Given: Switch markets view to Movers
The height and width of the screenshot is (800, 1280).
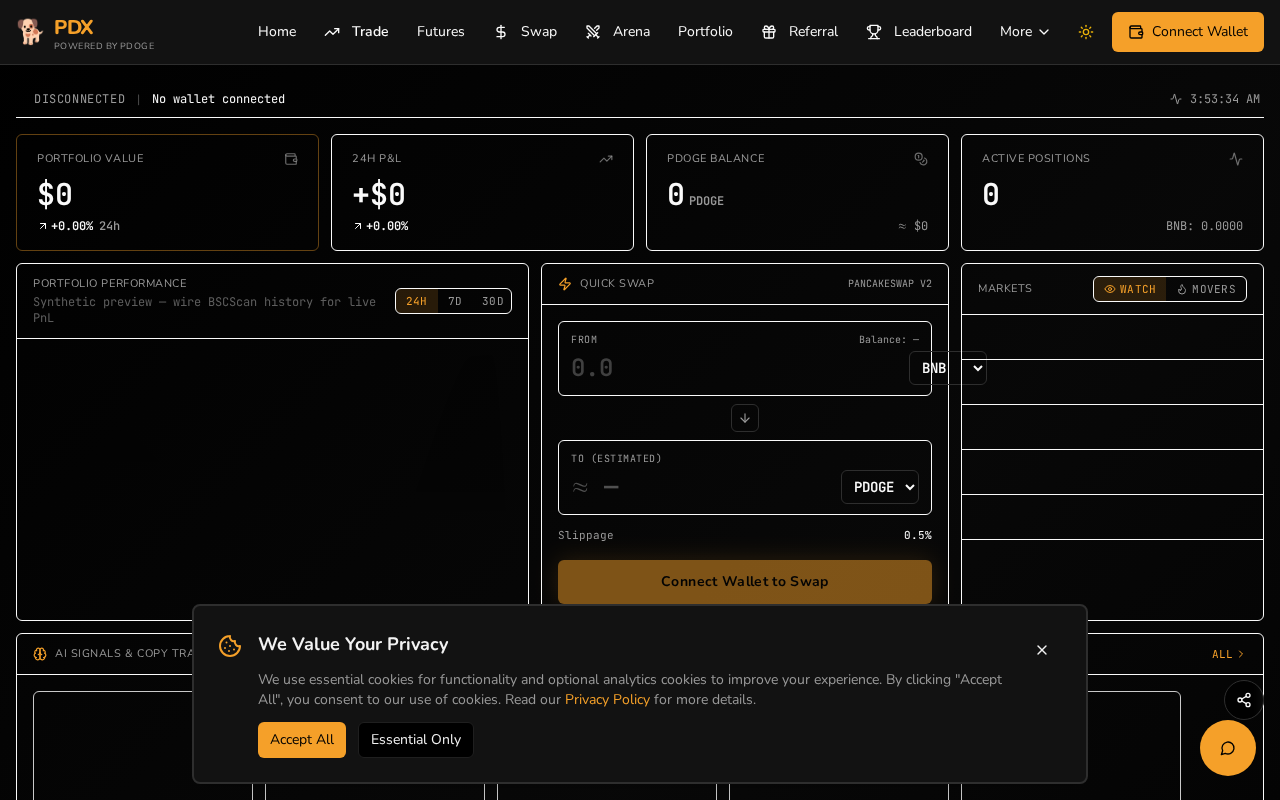Looking at the screenshot, I should (1206, 289).
